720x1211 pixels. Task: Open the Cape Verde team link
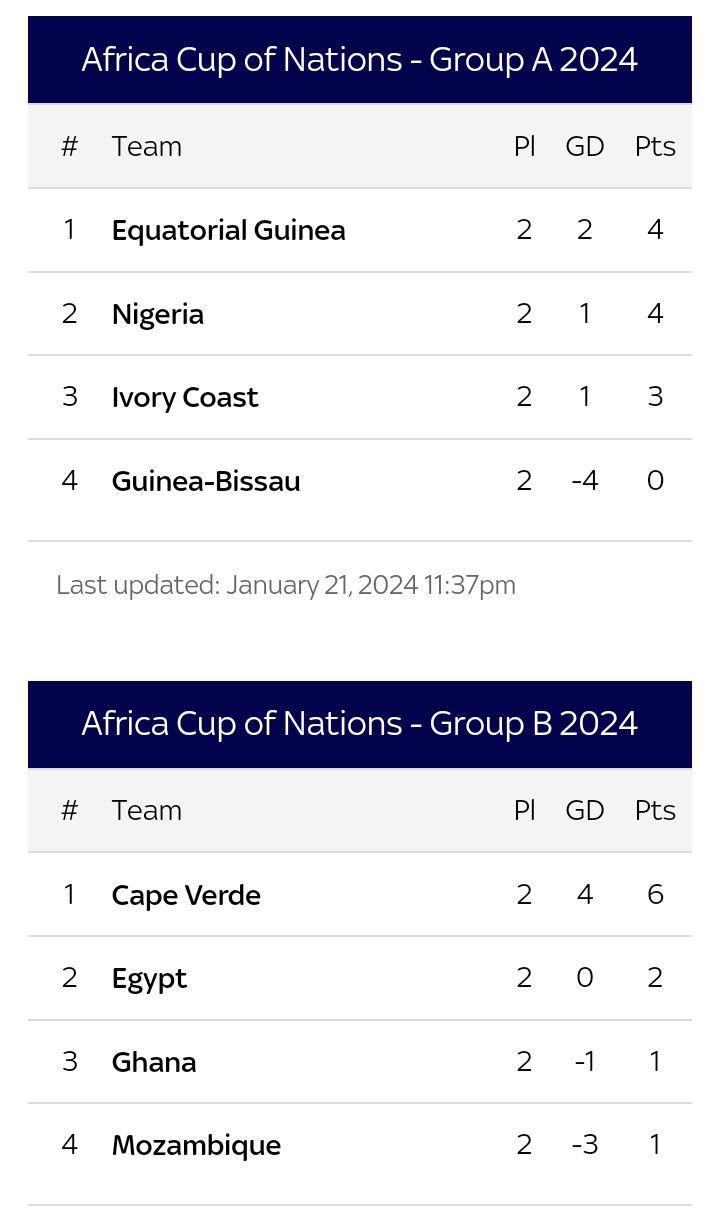186,895
